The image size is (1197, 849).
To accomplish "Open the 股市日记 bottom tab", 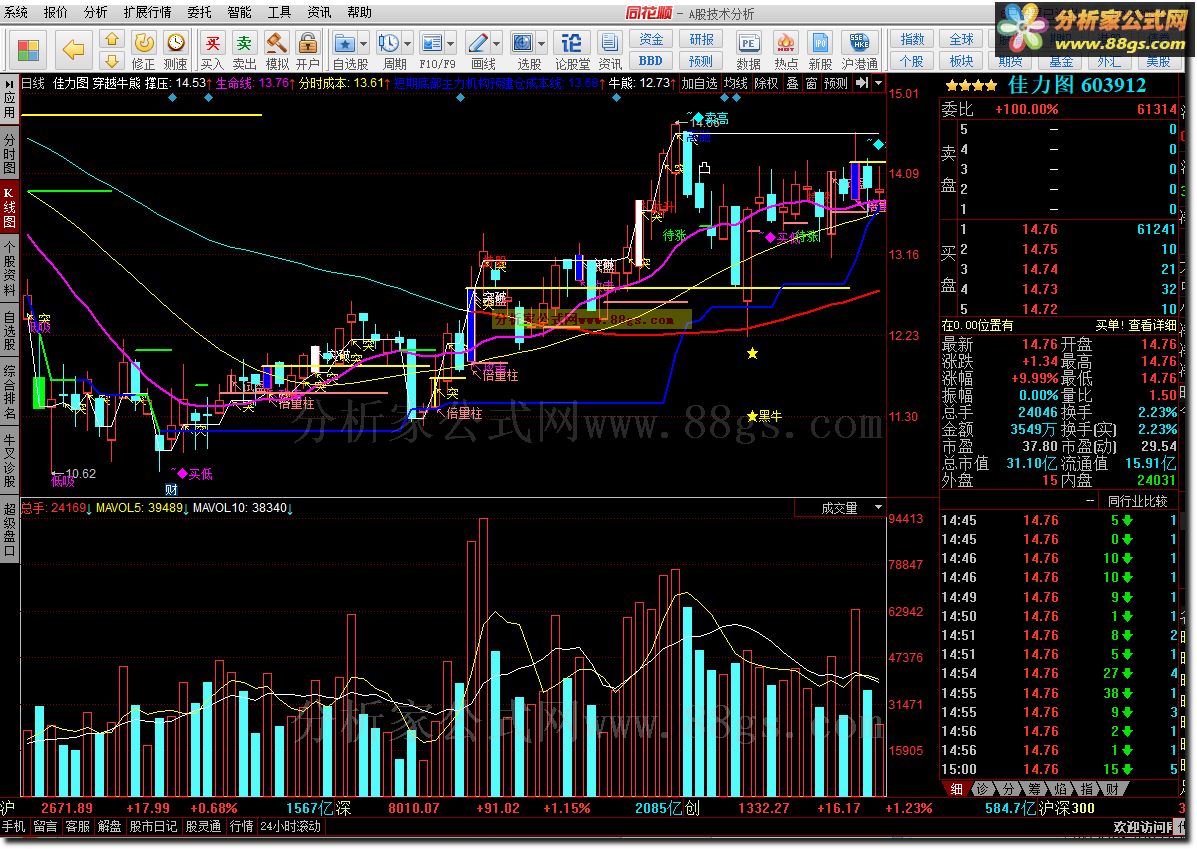I will point(153,826).
